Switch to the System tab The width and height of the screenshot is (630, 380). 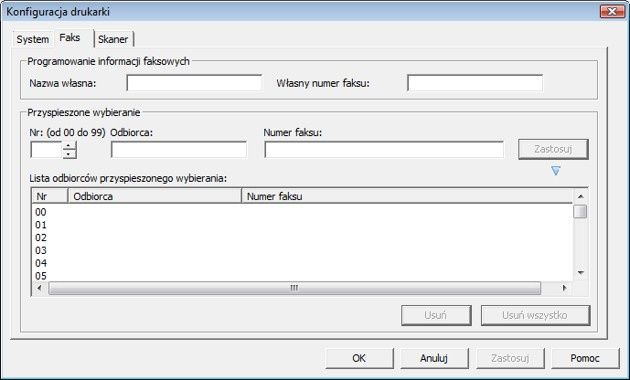[33, 39]
